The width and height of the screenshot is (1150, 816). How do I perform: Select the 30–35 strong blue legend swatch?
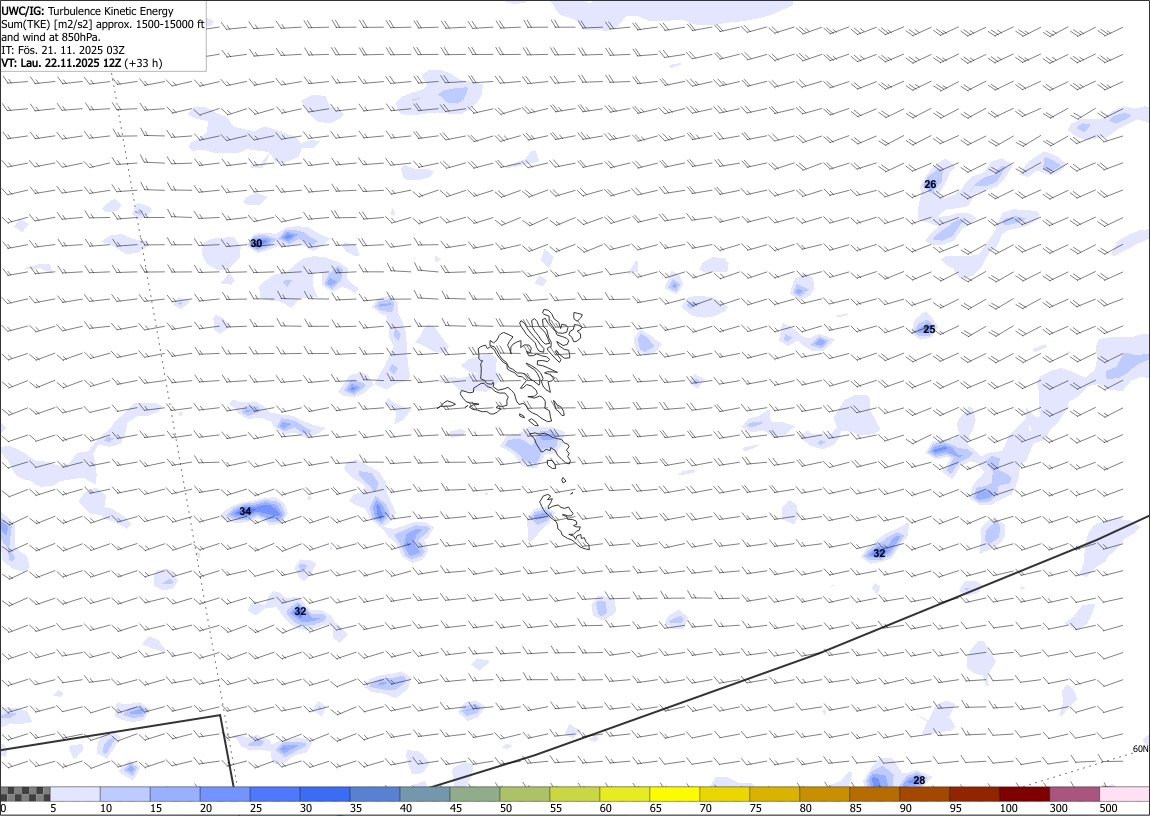(325, 794)
